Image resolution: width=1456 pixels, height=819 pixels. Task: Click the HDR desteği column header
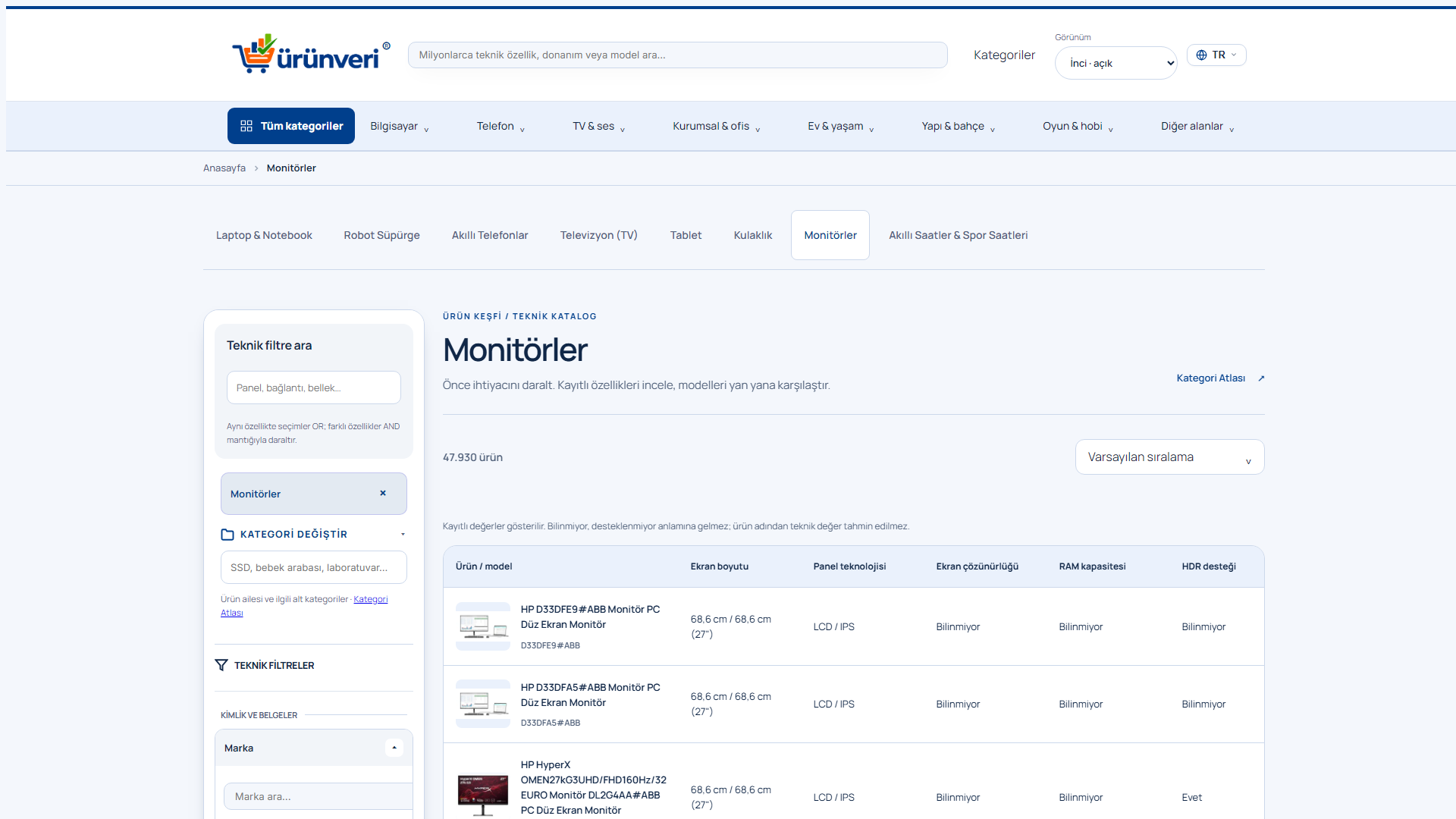(1209, 566)
